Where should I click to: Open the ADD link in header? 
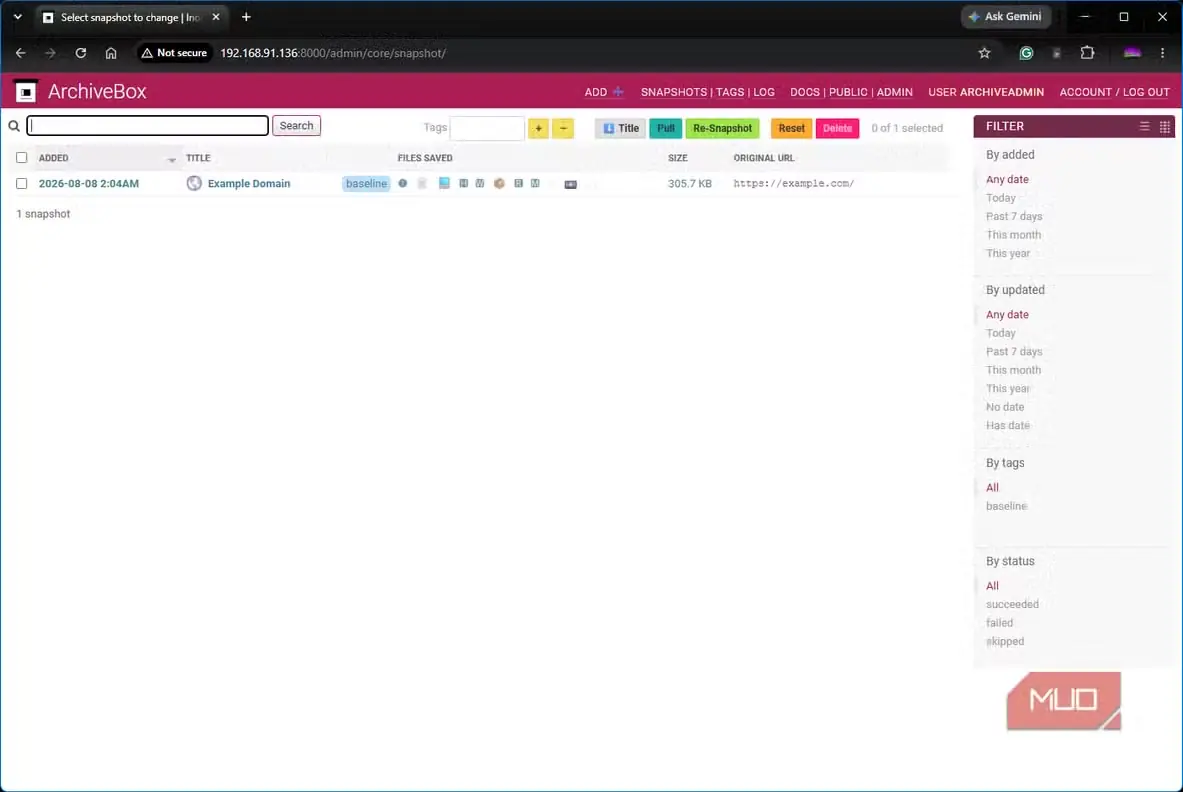[604, 92]
